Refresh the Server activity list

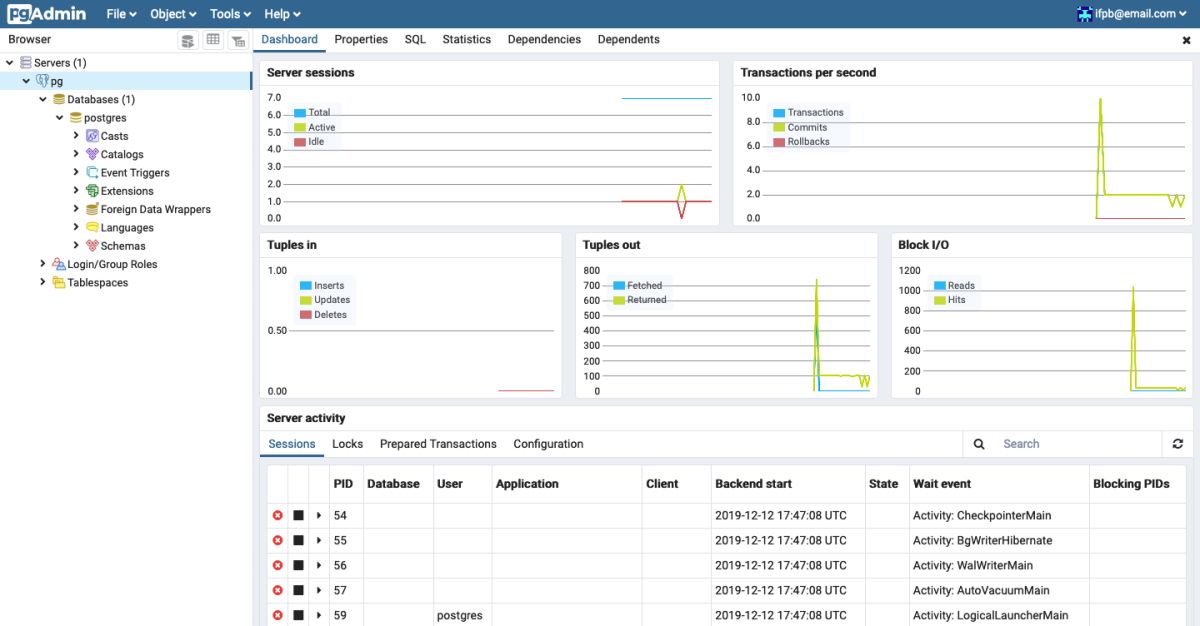coord(1178,444)
